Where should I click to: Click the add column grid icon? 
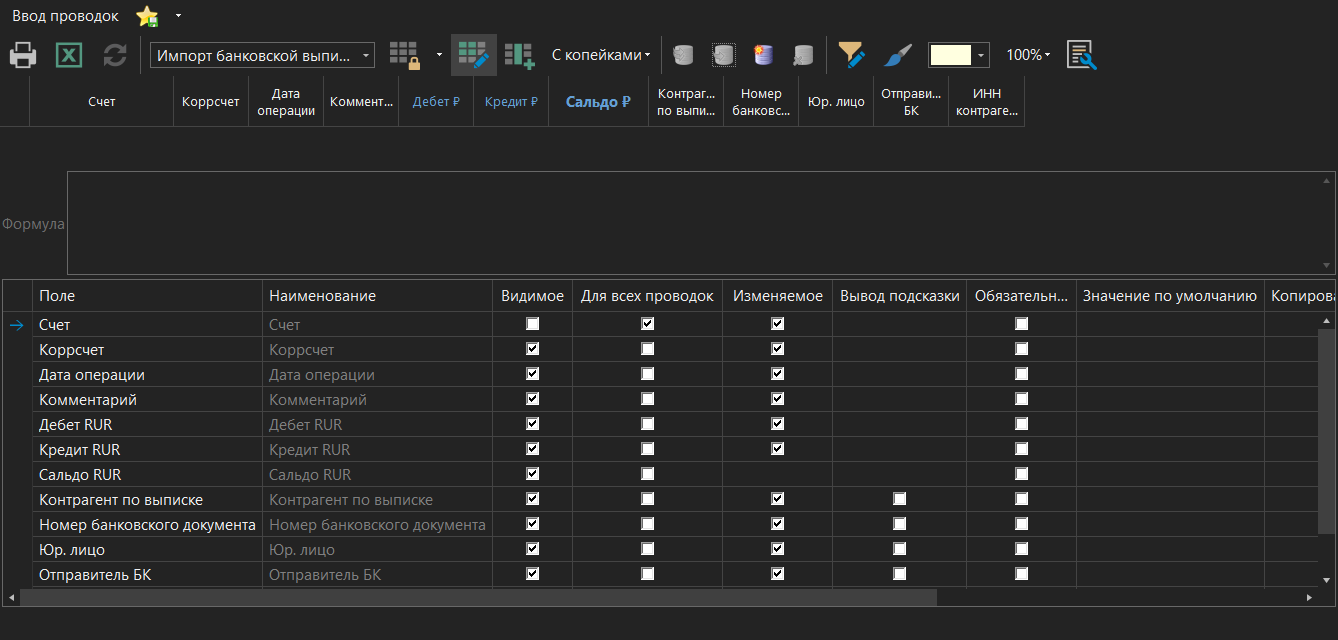[519, 55]
